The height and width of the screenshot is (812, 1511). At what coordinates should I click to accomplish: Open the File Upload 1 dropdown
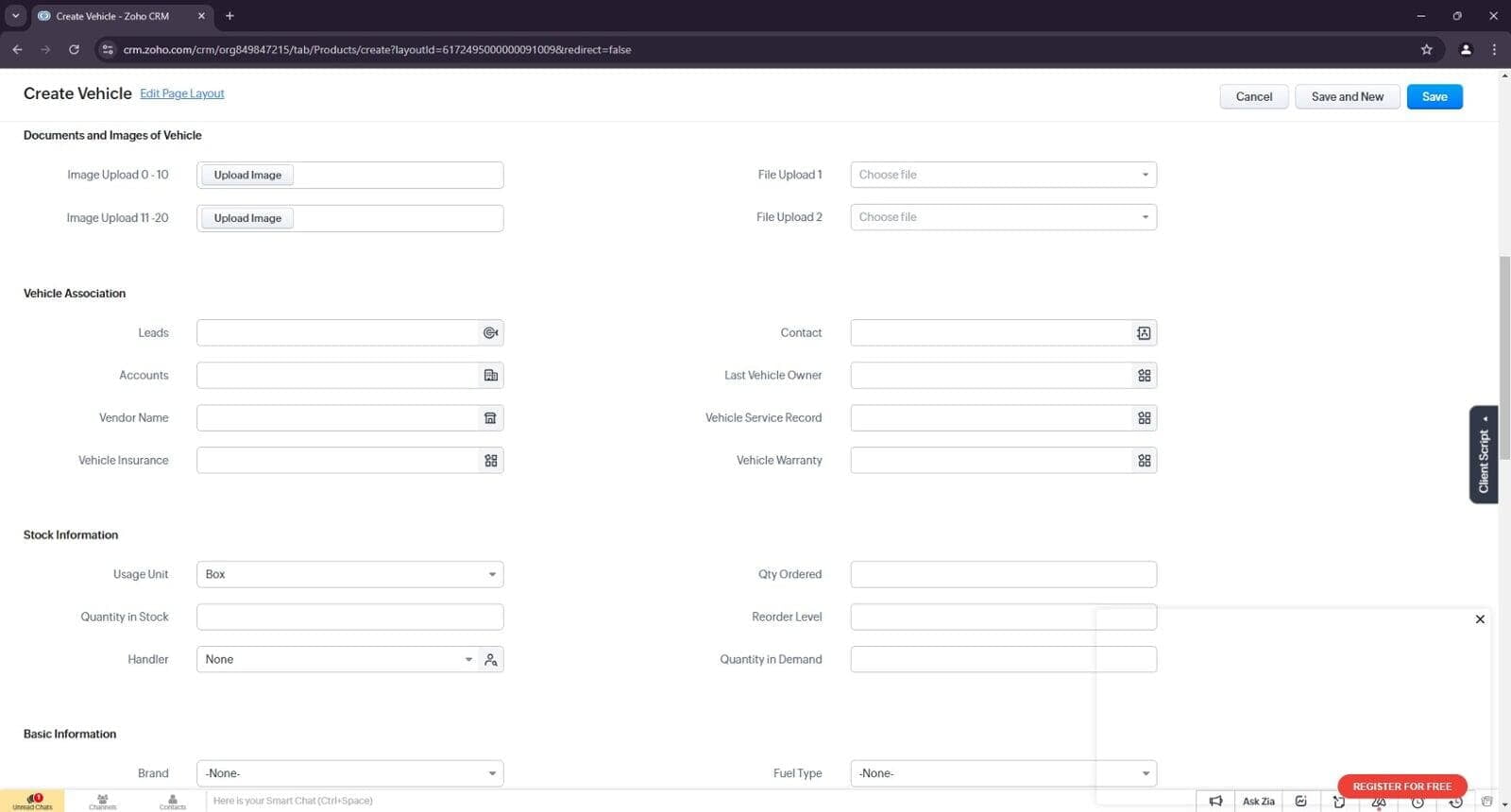click(1003, 175)
